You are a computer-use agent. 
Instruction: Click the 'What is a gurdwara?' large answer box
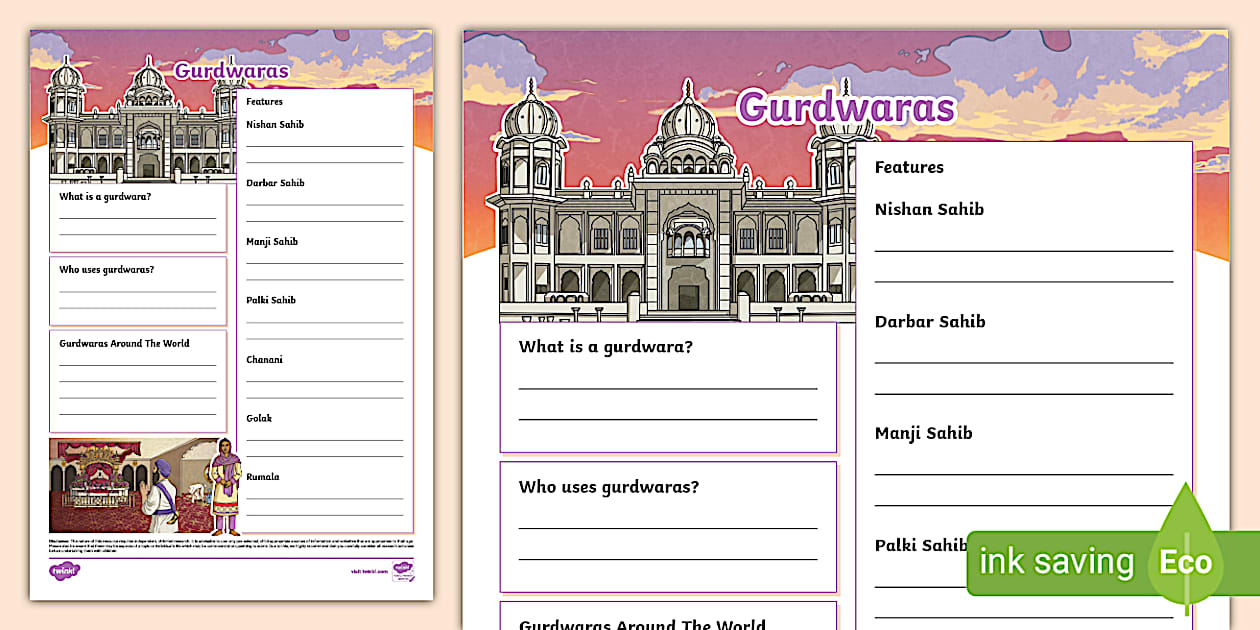pyautogui.click(x=668, y=388)
